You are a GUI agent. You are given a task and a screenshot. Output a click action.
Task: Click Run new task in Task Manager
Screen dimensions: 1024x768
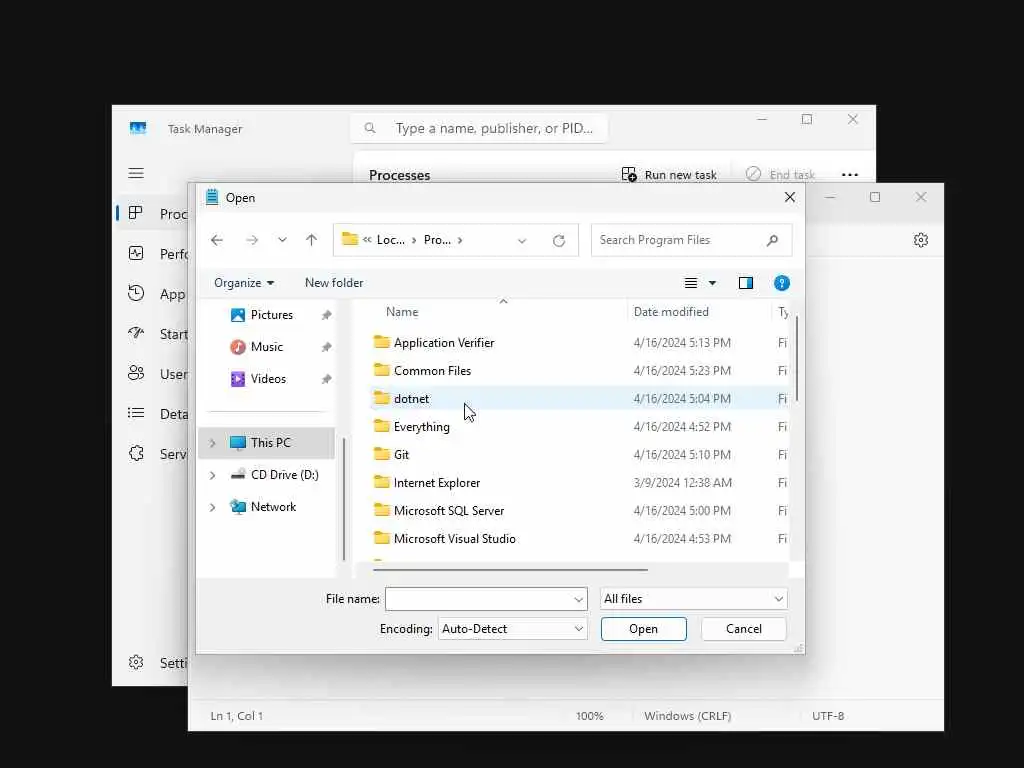point(669,174)
